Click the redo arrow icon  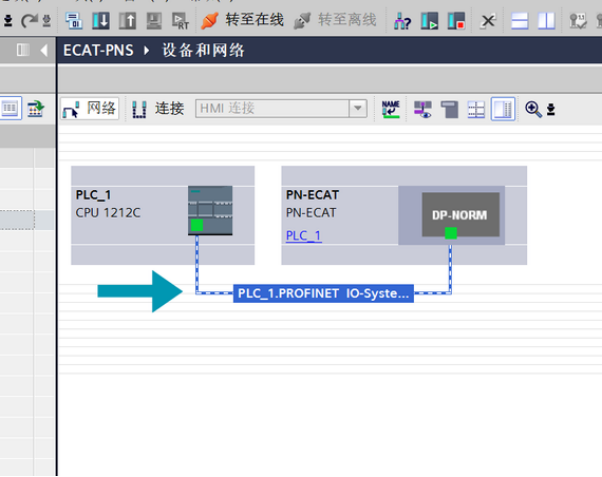click(29, 20)
